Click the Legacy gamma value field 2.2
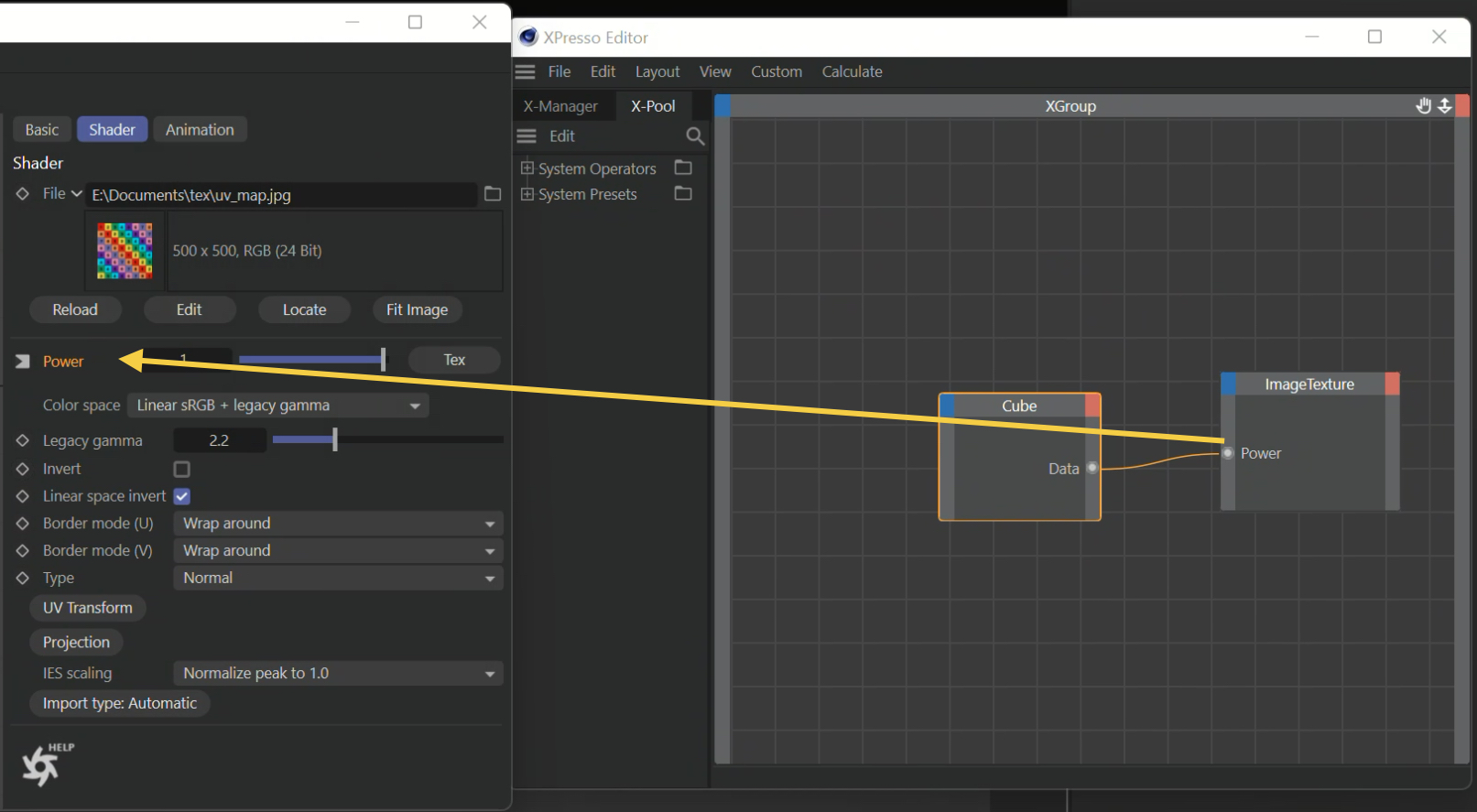This screenshot has width=1477, height=812. point(219,440)
